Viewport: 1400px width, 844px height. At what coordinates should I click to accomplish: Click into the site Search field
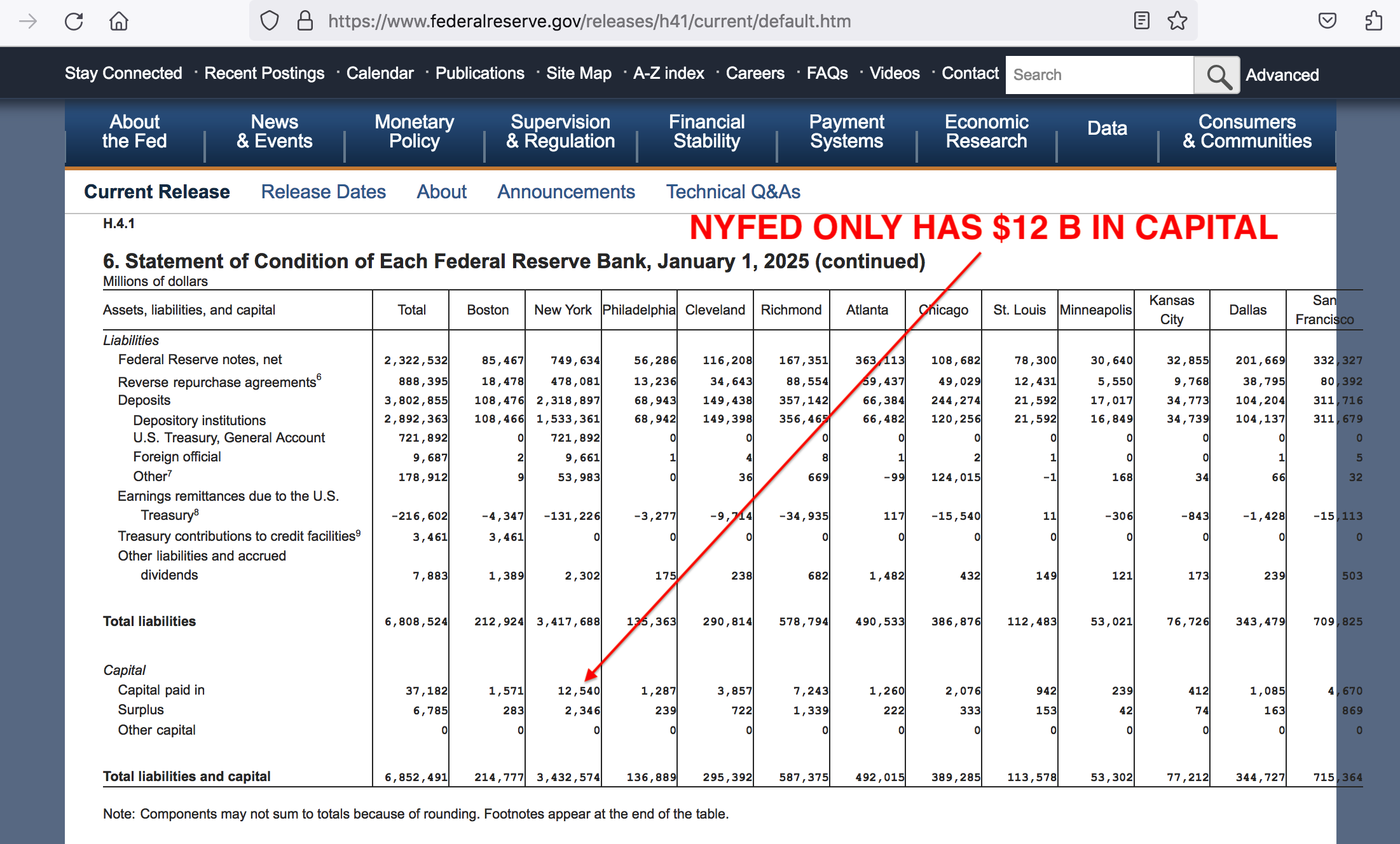coord(1099,75)
